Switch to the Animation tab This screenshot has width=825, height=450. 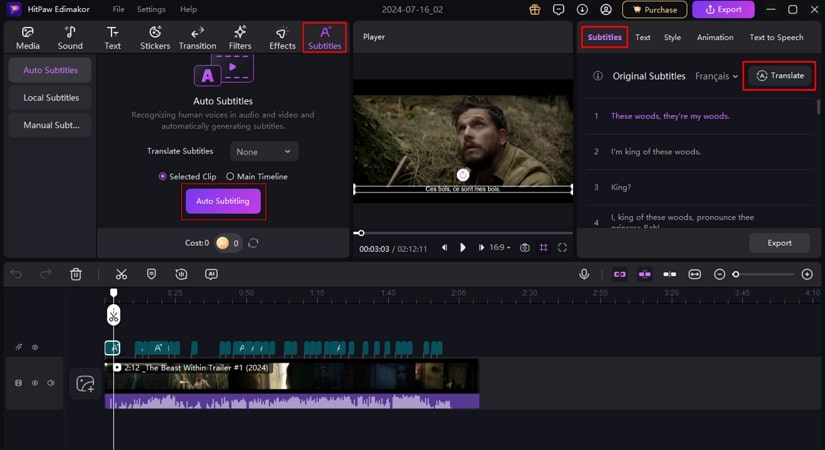(715, 37)
